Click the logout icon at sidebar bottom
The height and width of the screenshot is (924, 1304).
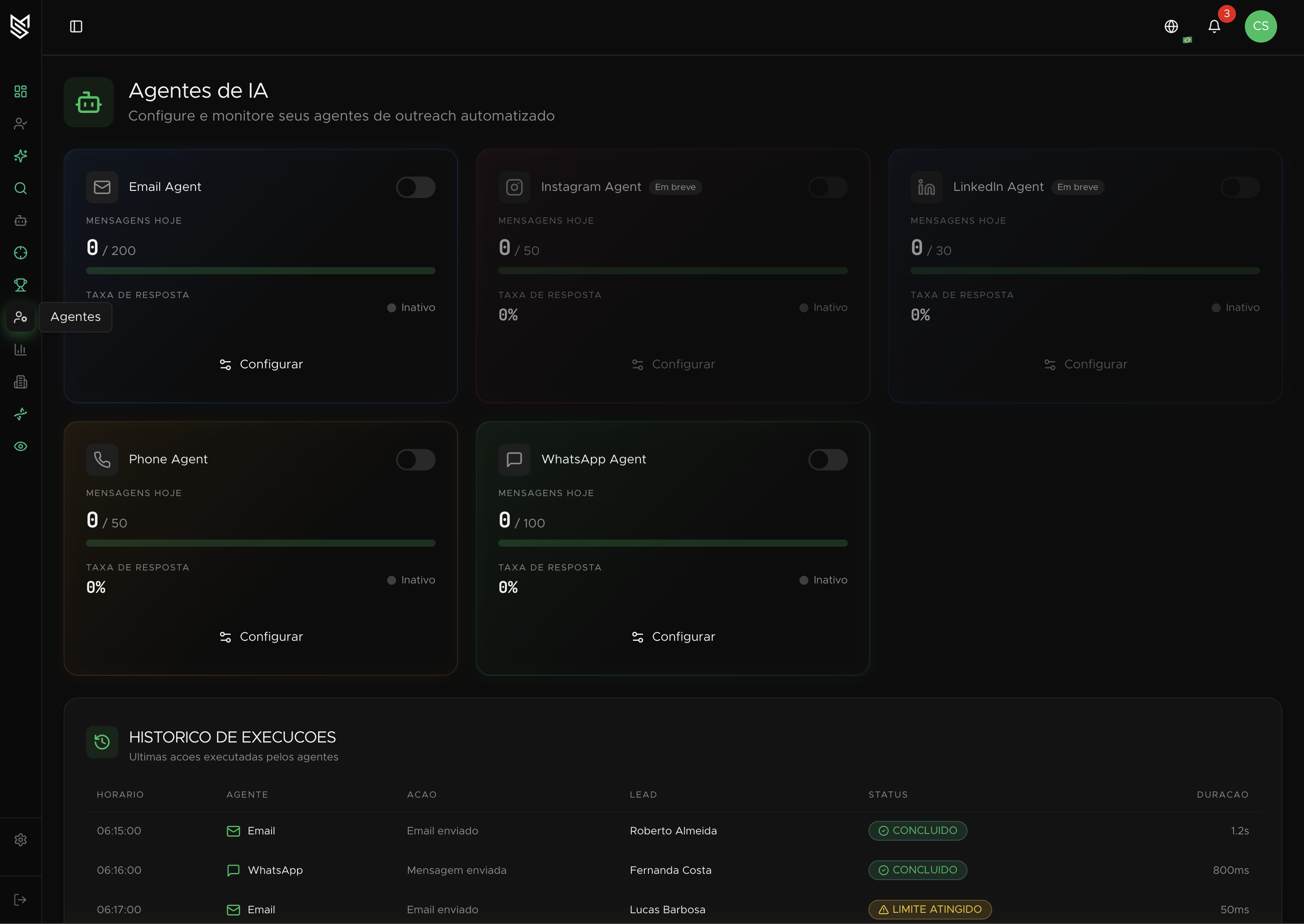21,899
